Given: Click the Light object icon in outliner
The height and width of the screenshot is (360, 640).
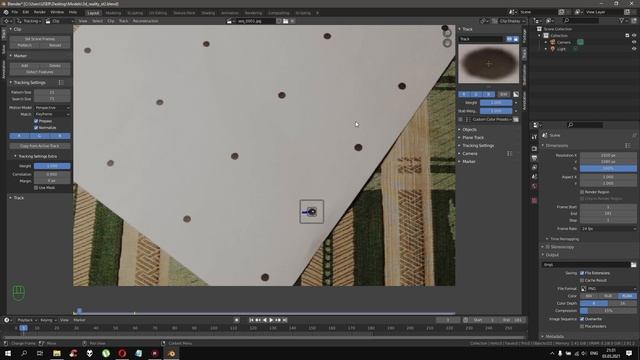Looking at the screenshot, I should click(x=552, y=49).
